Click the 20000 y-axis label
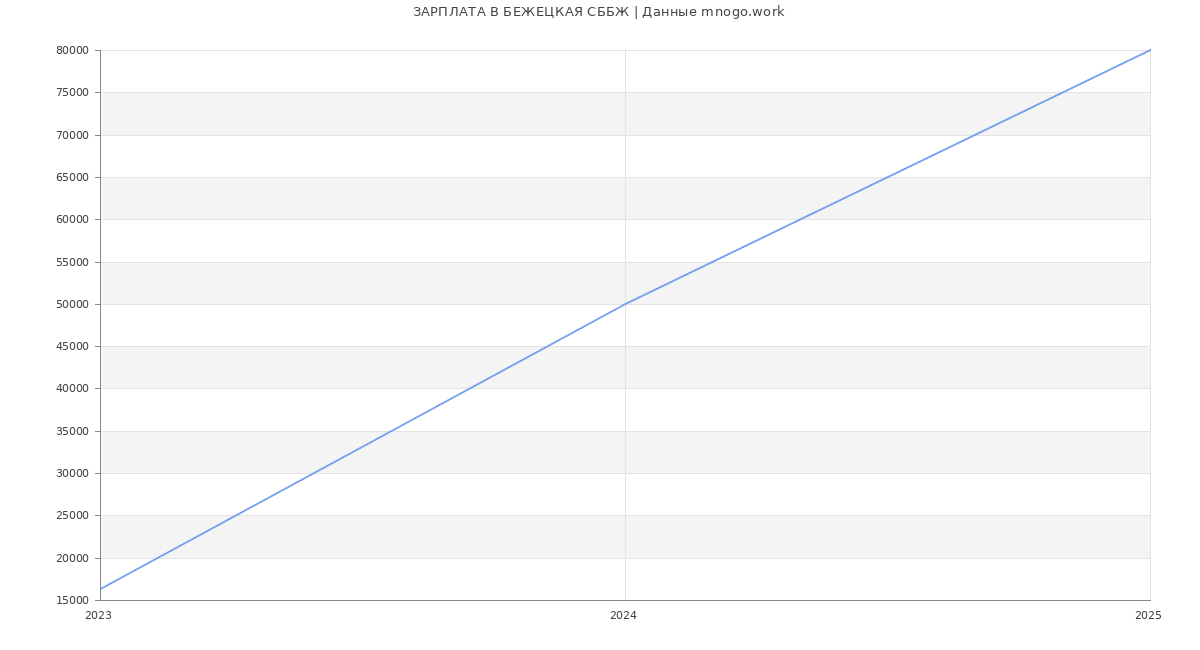The width and height of the screenshot is (1200, 650). (72, 559)
